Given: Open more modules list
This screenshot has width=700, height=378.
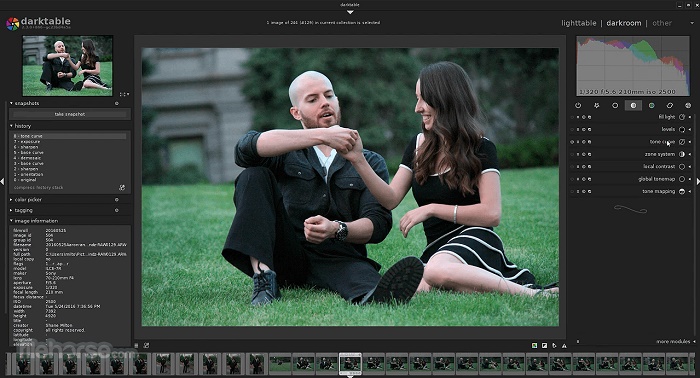Looking at the screenshot, I should coord(673,341).
